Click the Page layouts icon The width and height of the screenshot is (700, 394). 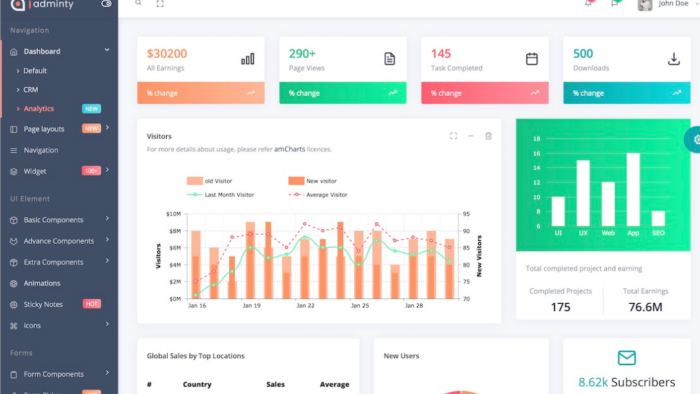click(x=14, y=129)
